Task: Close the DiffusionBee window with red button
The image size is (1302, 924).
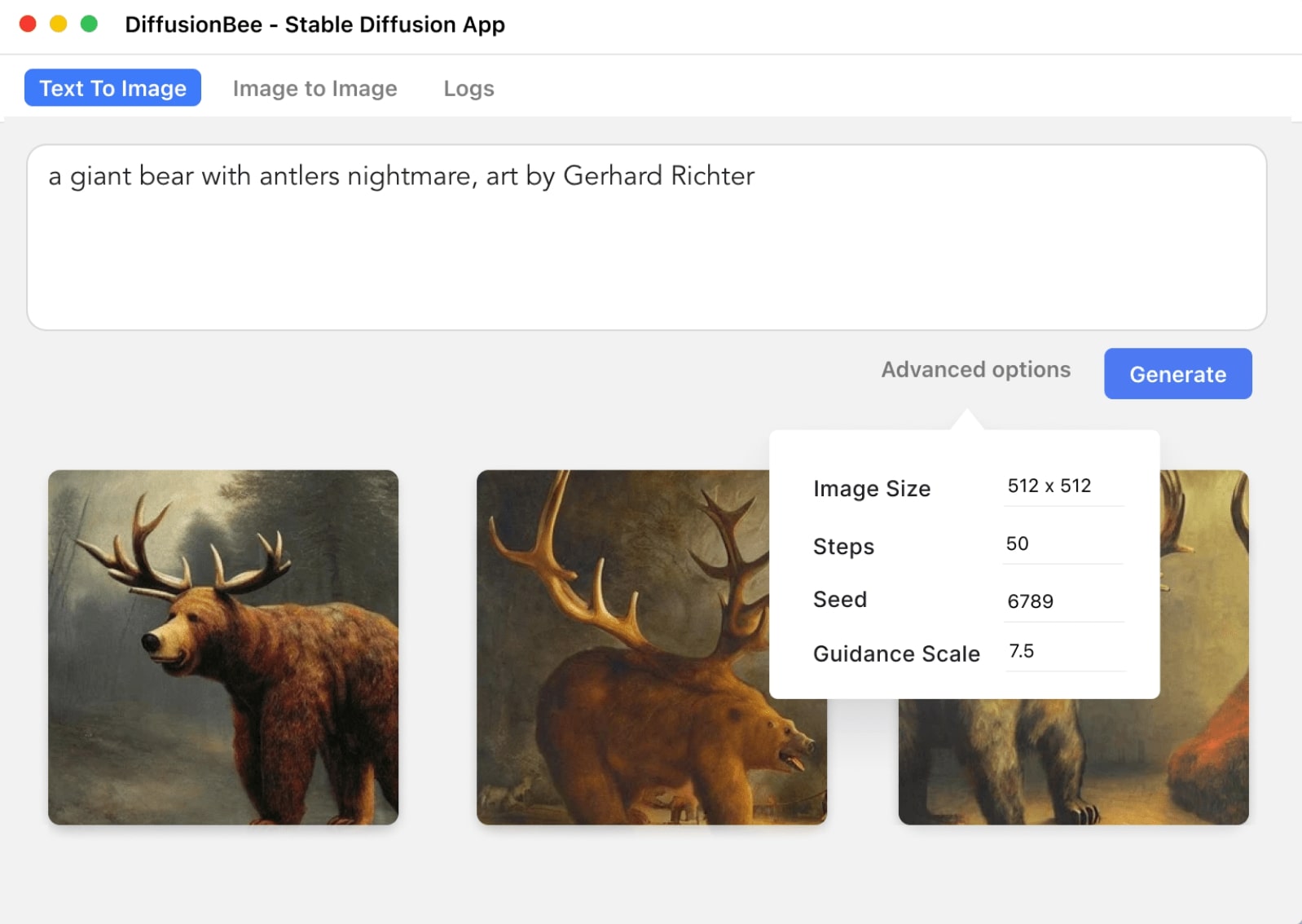Action: click(x=28, y=24)
